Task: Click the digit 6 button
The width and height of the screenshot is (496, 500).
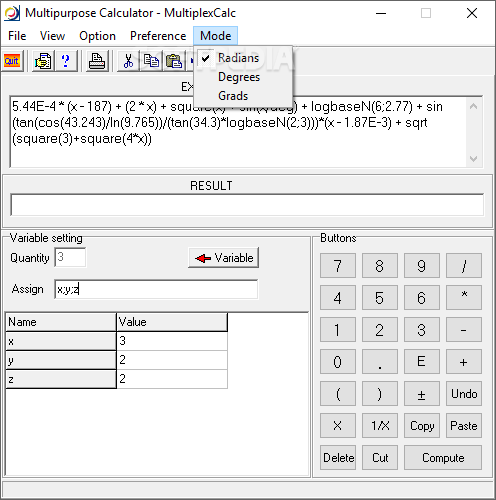Action: coord(422,298)
